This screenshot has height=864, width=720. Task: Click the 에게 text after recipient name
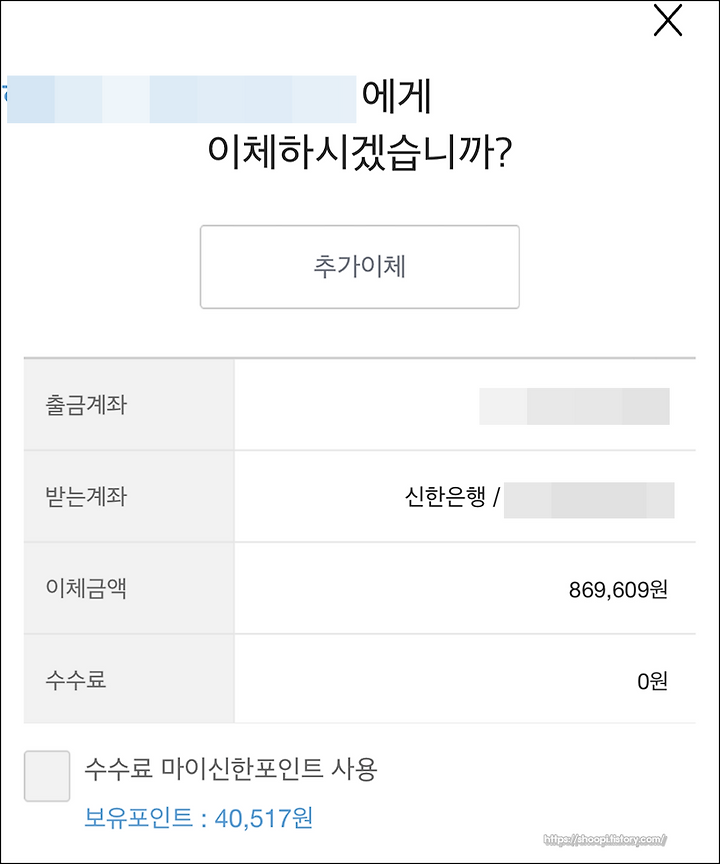397,97
